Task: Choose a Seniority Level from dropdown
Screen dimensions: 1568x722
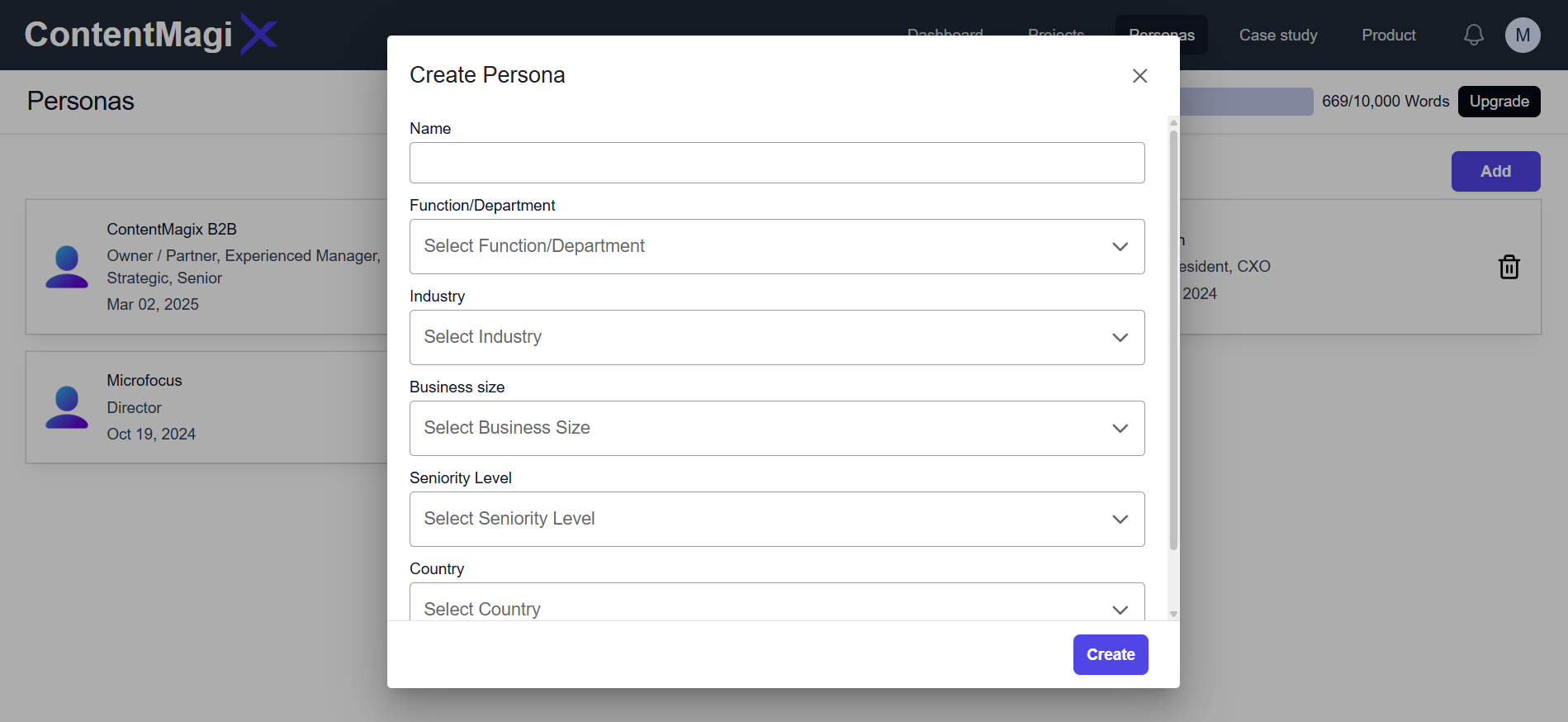Action: [x=776, y=519]
